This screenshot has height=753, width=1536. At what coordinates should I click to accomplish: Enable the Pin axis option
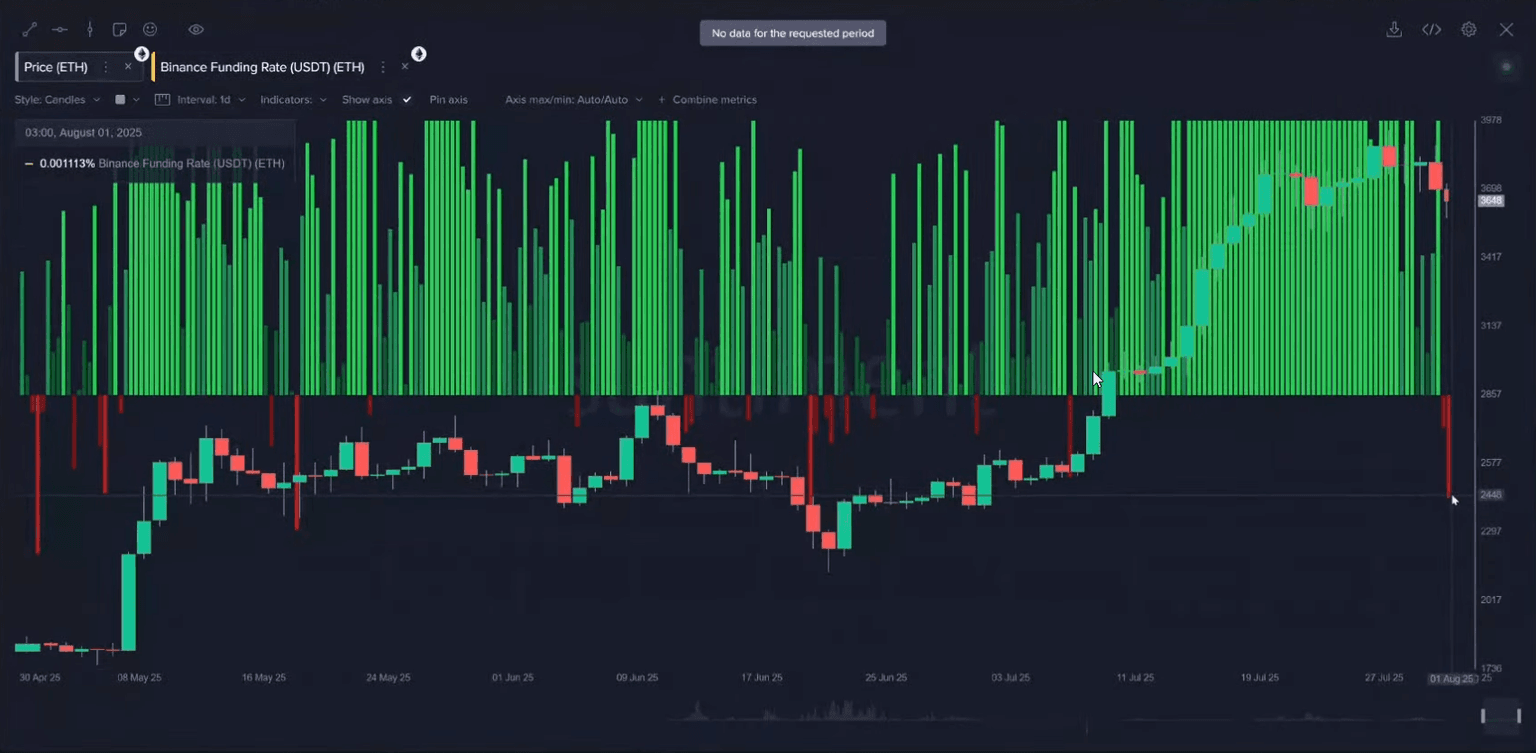pyautogui.click(x=448, y=100)
